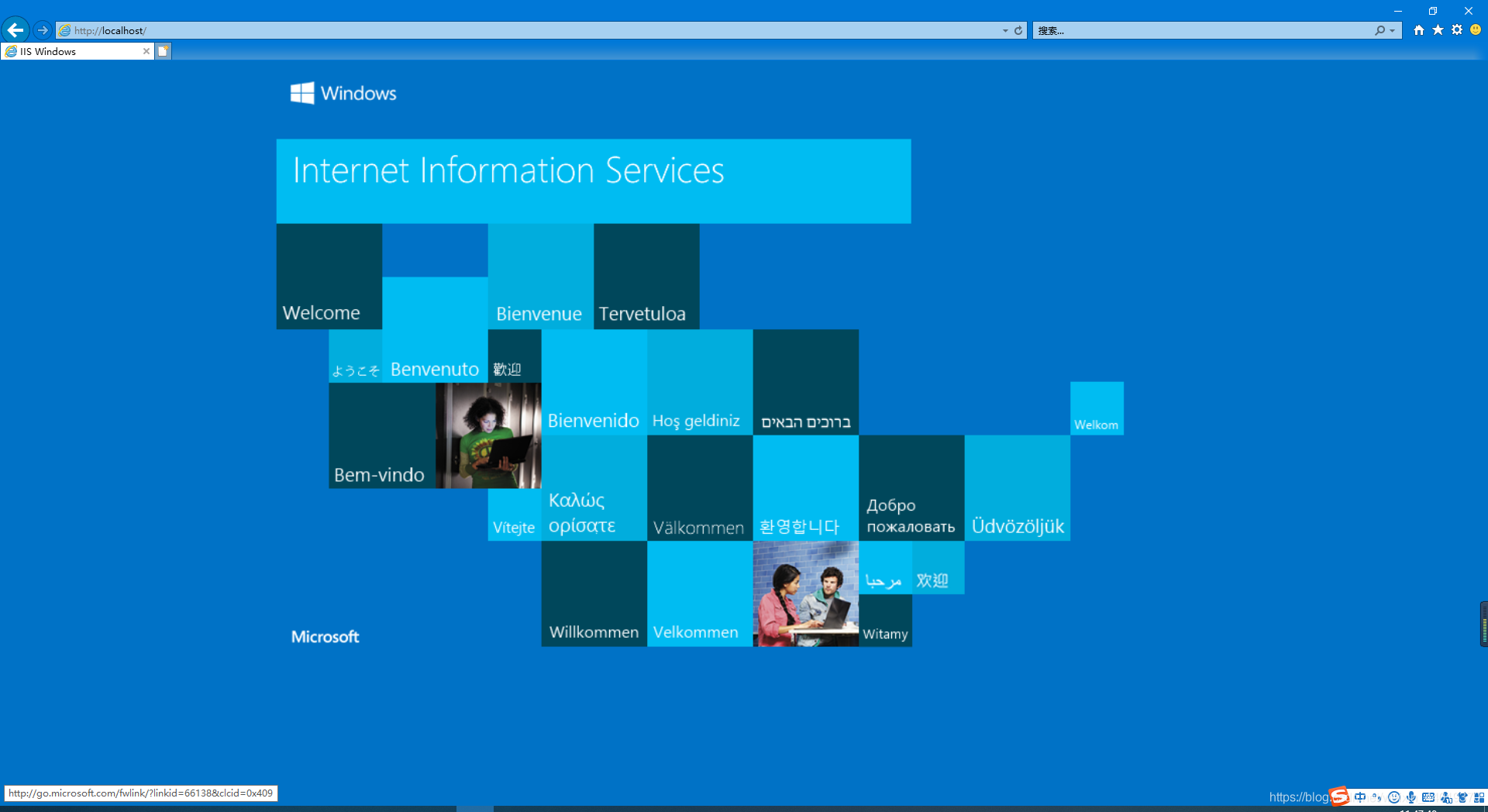Click the Benvenuto tile

click(435, 330)
